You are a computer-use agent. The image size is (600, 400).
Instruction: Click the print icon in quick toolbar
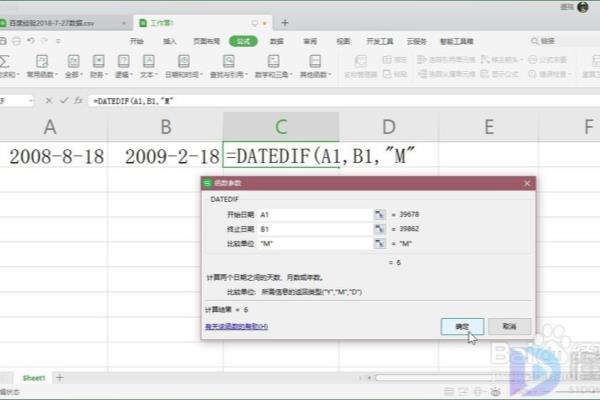tap(16, 41)
